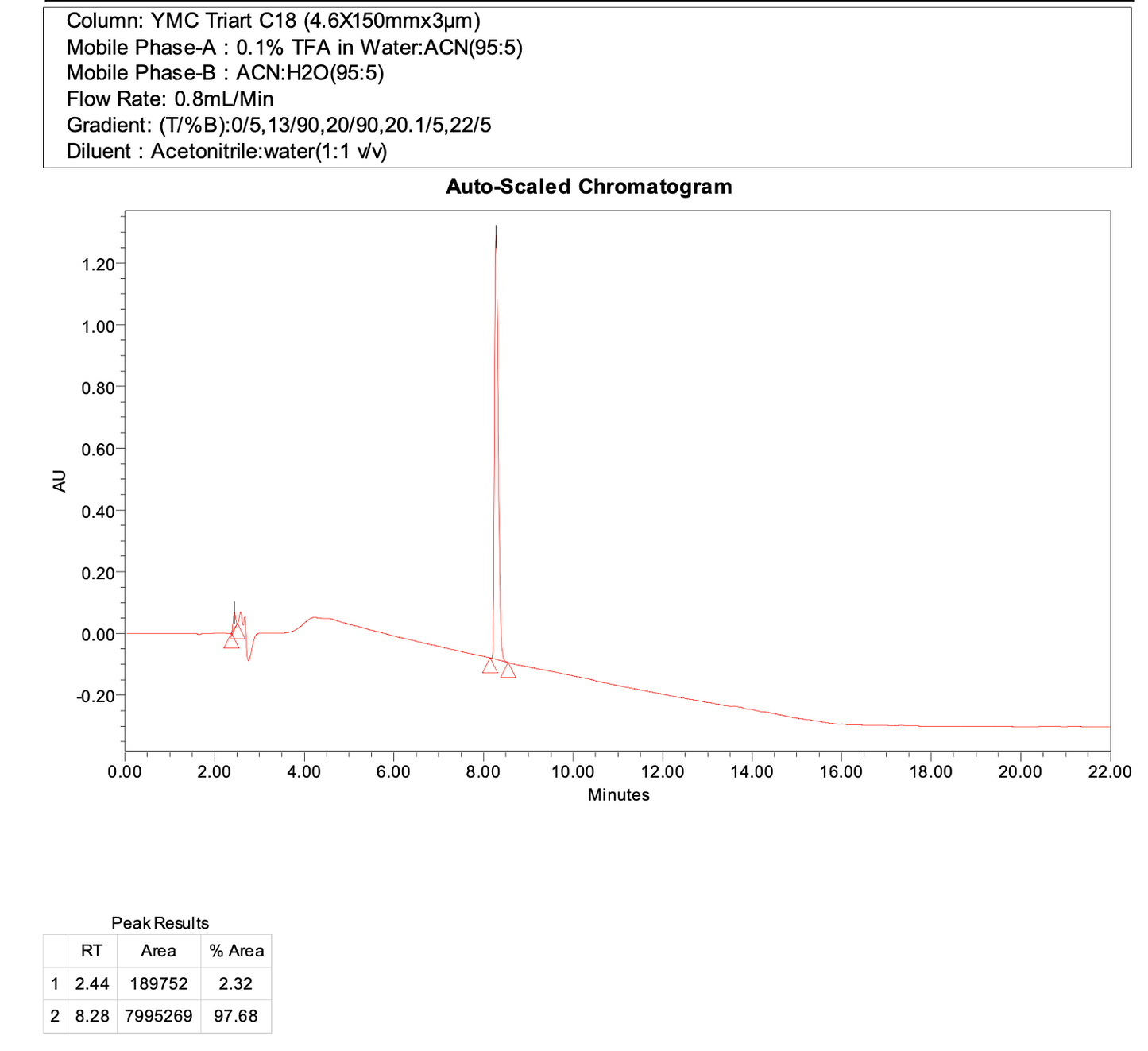Select the Auto-Scaled Chromatogram title

(x=589, y=187)
